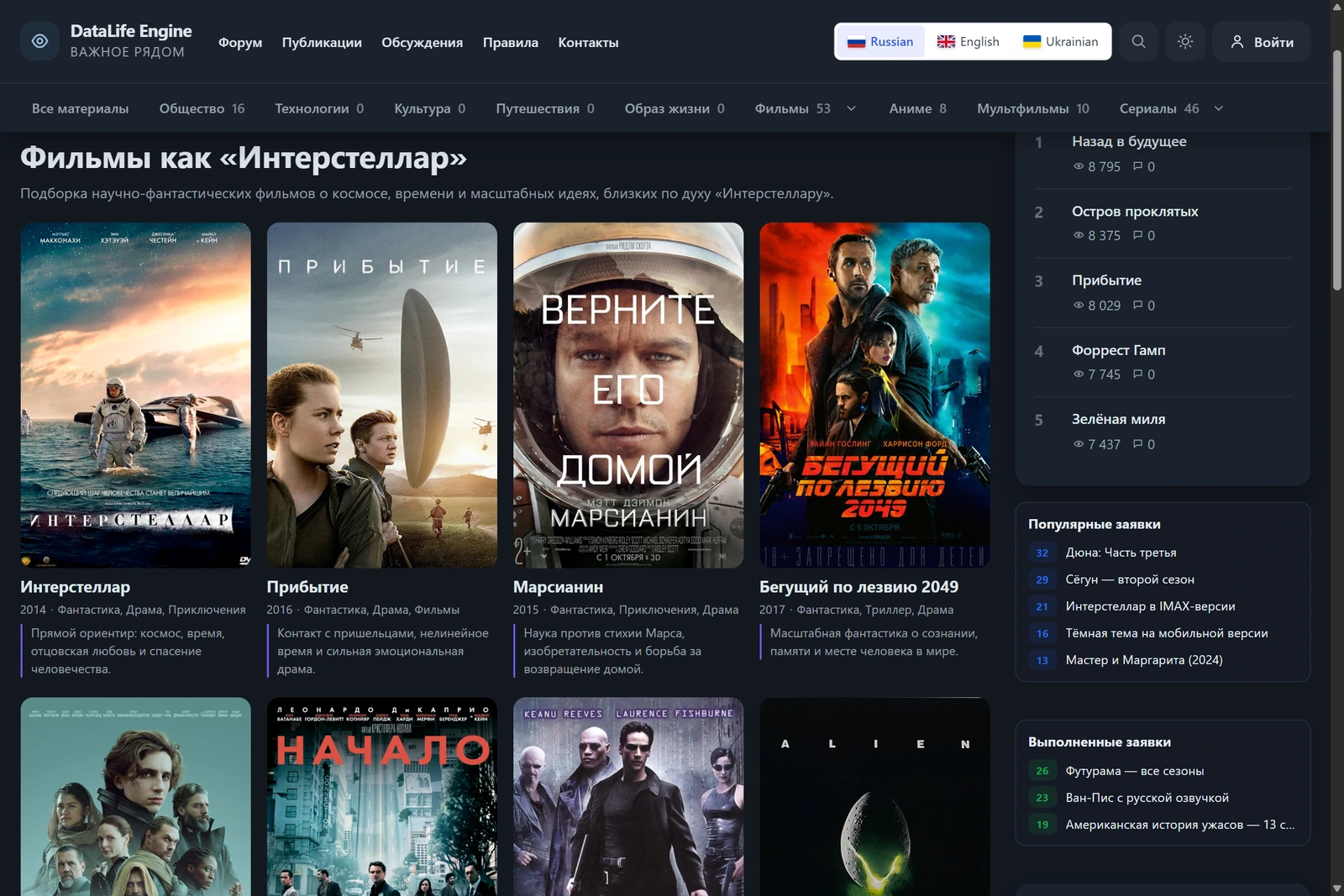Open top item Назад в будущее

tap(1129, 141)
